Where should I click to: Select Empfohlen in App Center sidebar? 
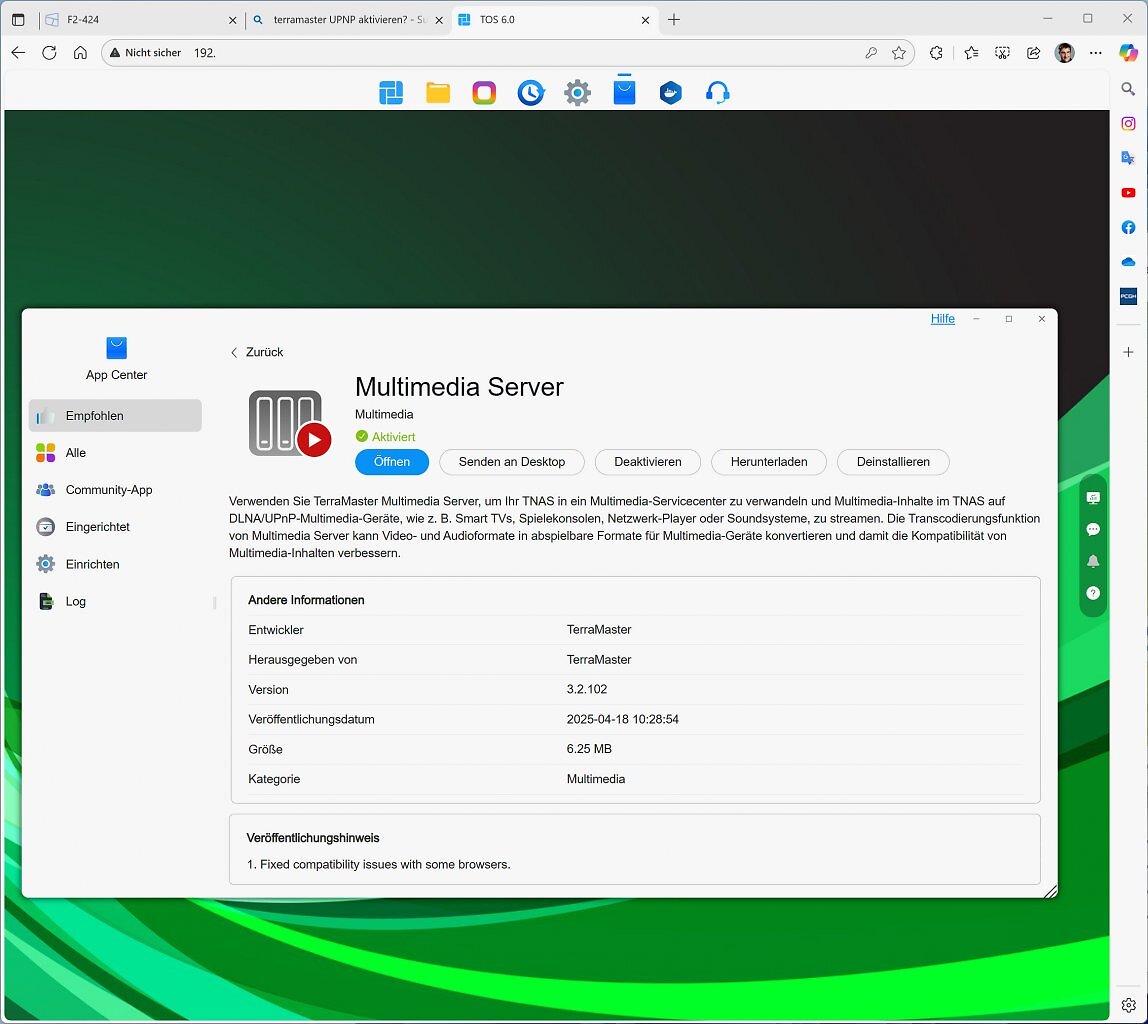[x=115, y=416]
